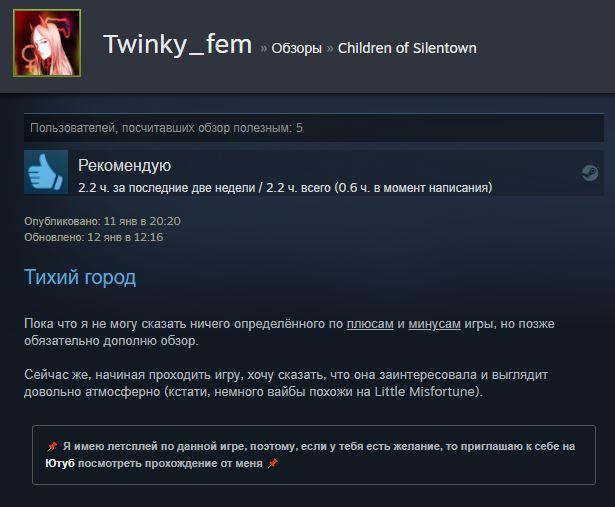The width and height of the screenshot is (615, 507).
Task: Follow the underlined минусам link
Action: pos(434,324)
